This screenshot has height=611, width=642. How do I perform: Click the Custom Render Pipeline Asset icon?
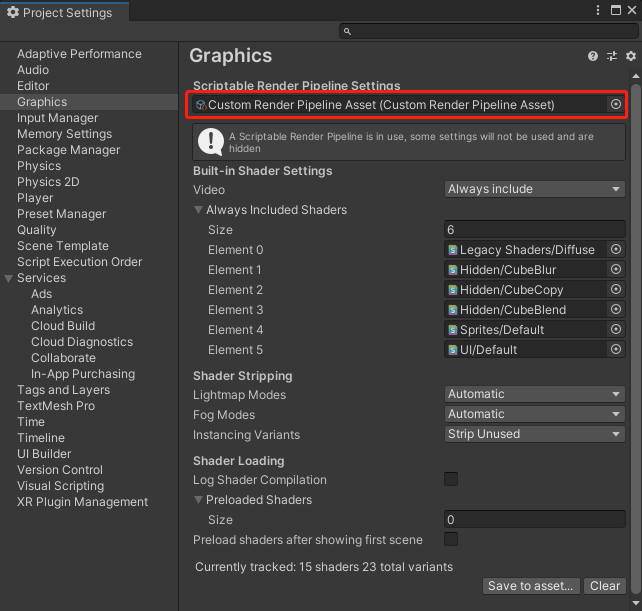coord(201,105)
